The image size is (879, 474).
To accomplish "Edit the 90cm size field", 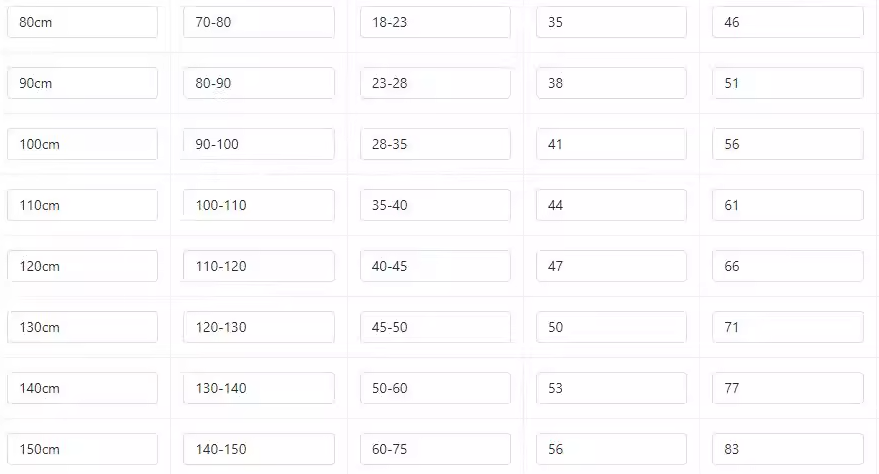I will pos(82,83).
